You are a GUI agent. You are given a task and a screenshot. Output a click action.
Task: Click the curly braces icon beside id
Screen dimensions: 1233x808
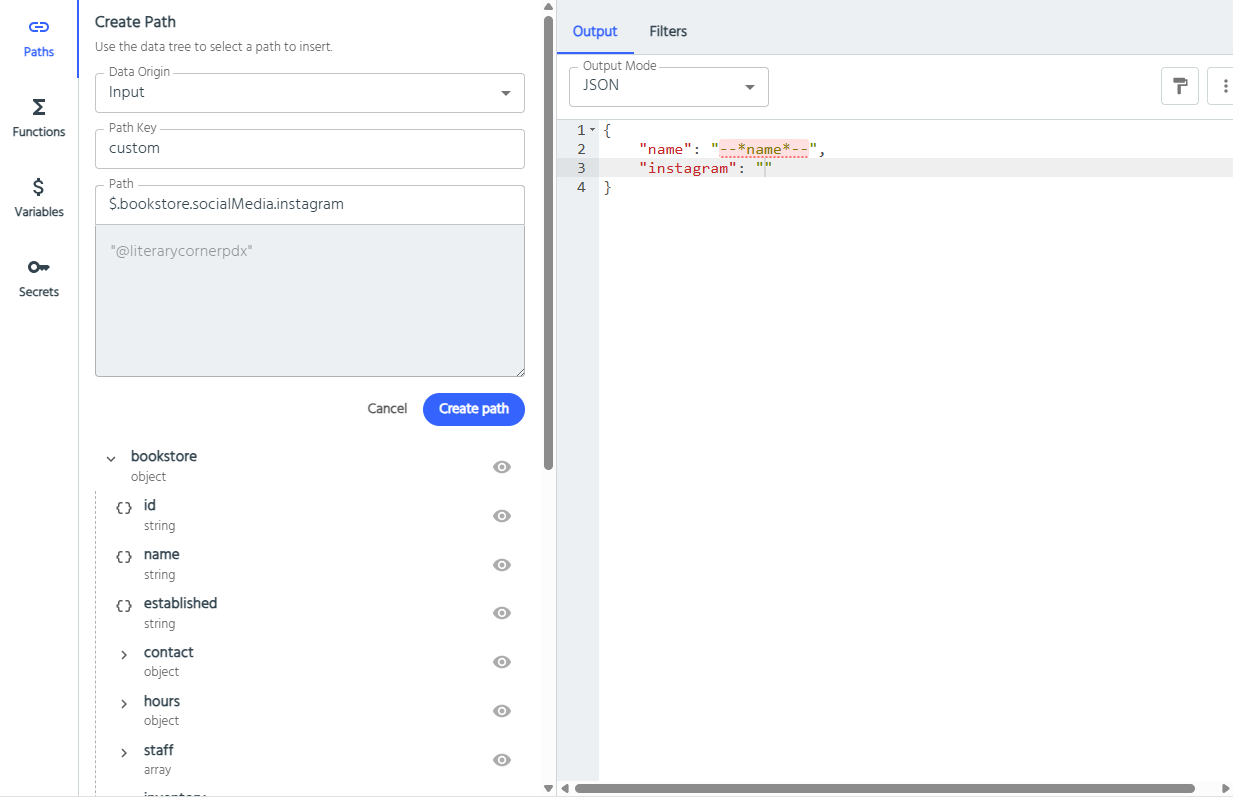[124, 508]
